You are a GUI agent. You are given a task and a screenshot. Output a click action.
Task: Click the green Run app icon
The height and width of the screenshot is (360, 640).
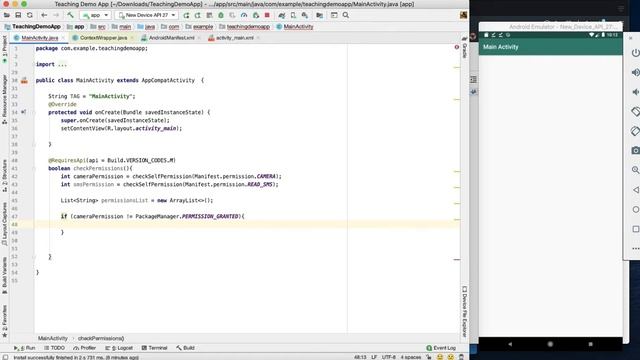(x=186, y=15)
